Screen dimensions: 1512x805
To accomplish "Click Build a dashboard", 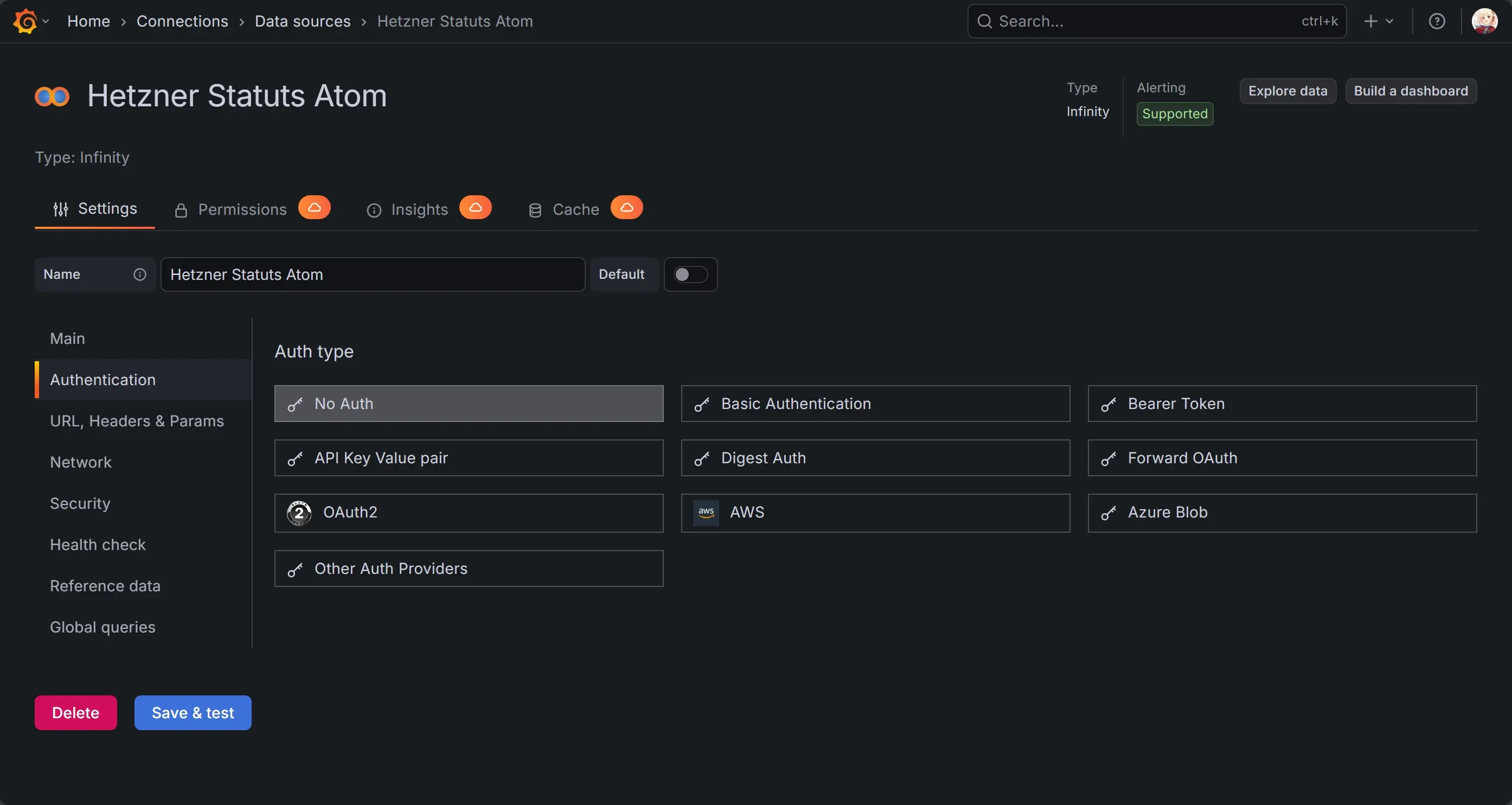I will point(1411,91).
